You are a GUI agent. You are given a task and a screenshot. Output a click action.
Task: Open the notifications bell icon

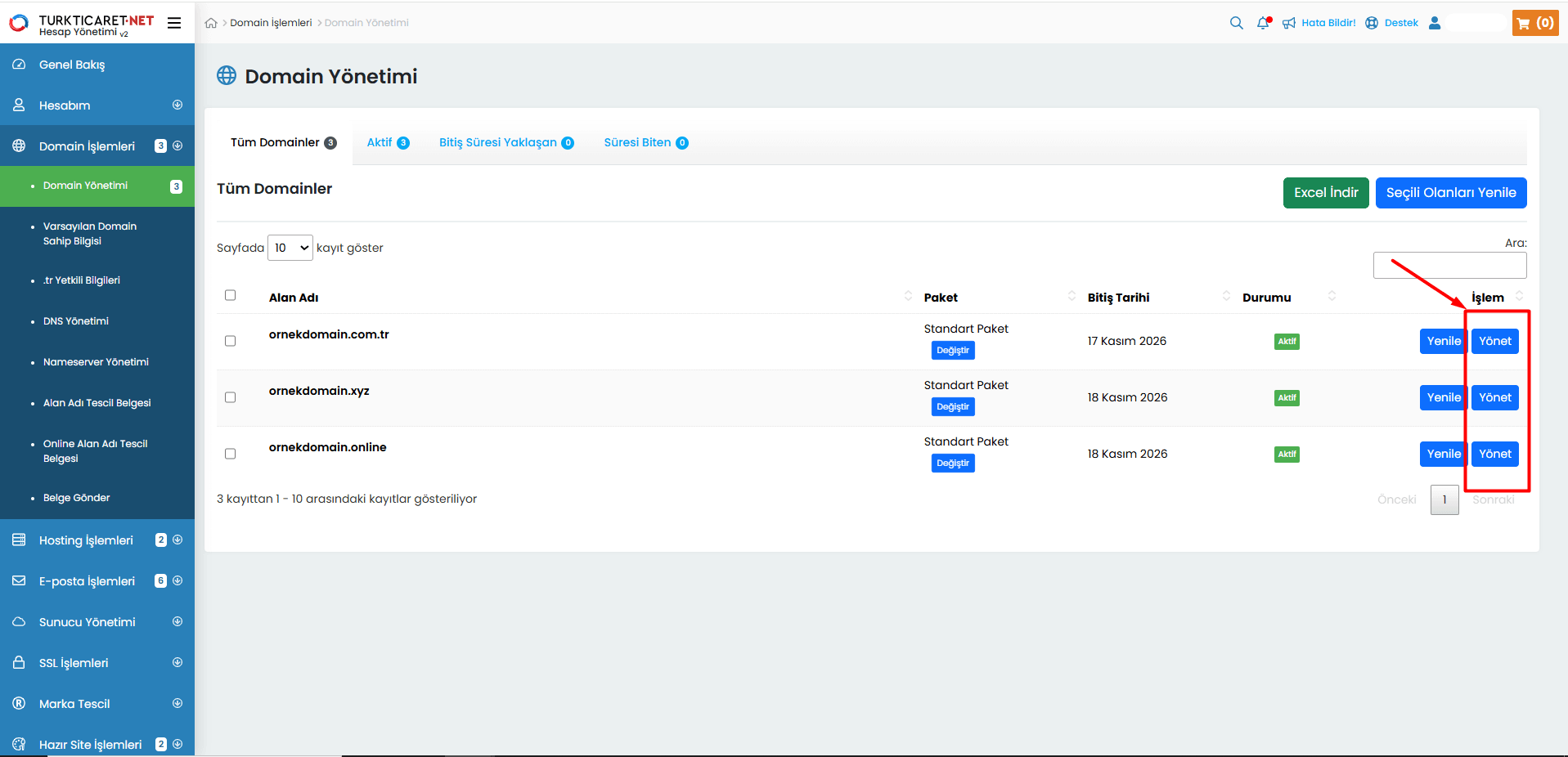tap(1264, 23)
